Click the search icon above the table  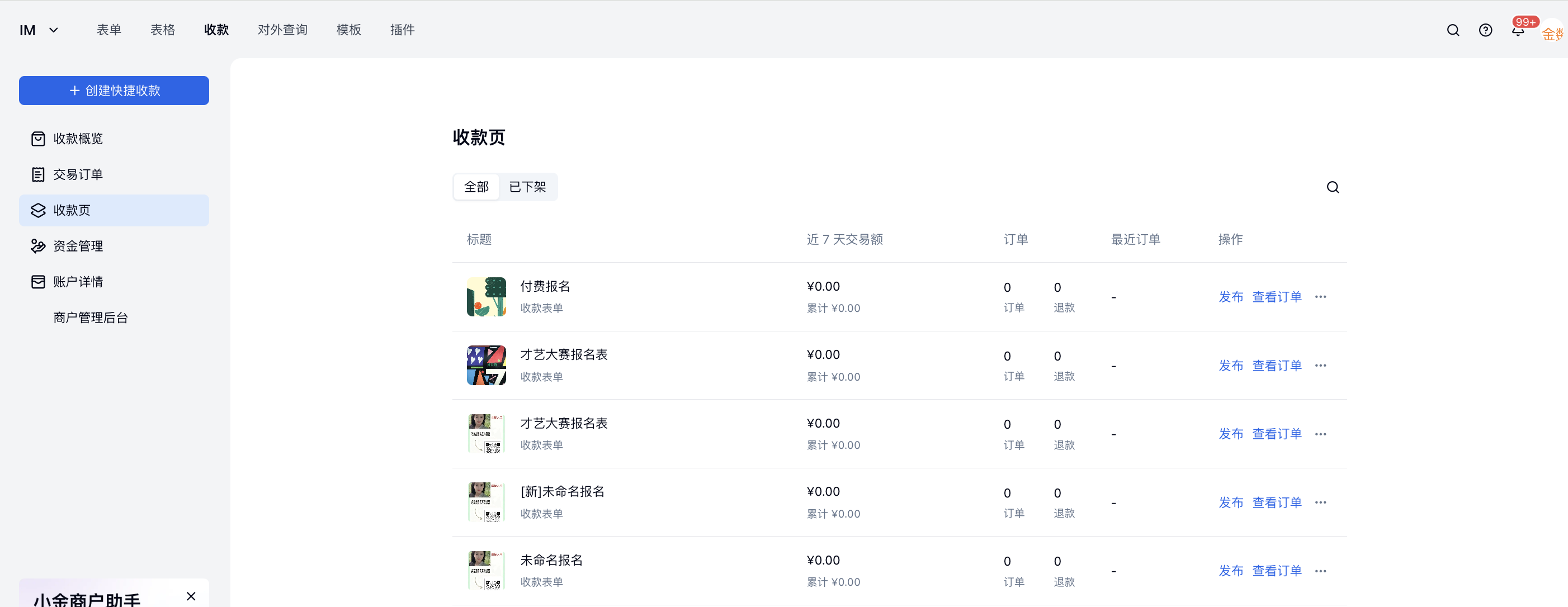[1333, 187]
